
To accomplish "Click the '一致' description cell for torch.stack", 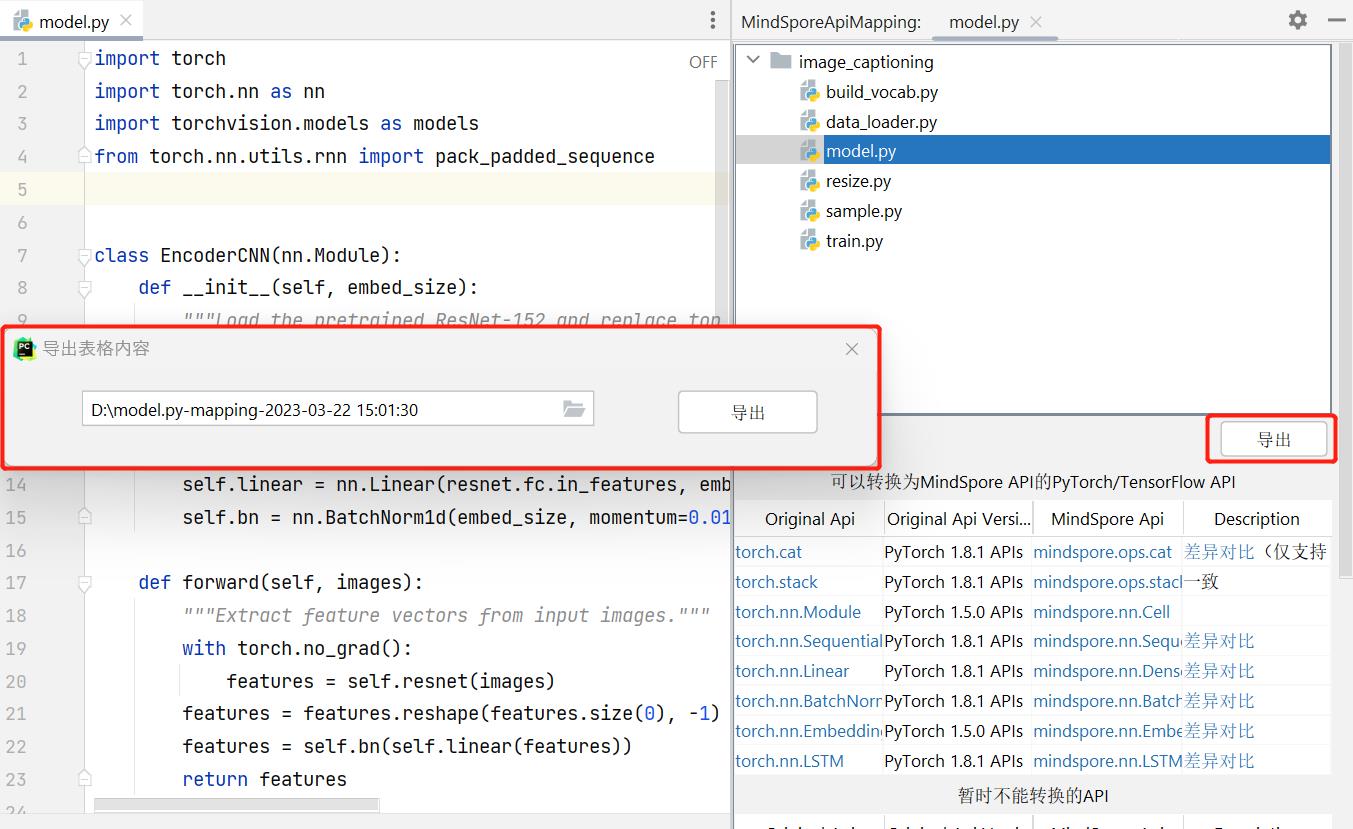I will pyautogui.click(x=1201, y=582).
